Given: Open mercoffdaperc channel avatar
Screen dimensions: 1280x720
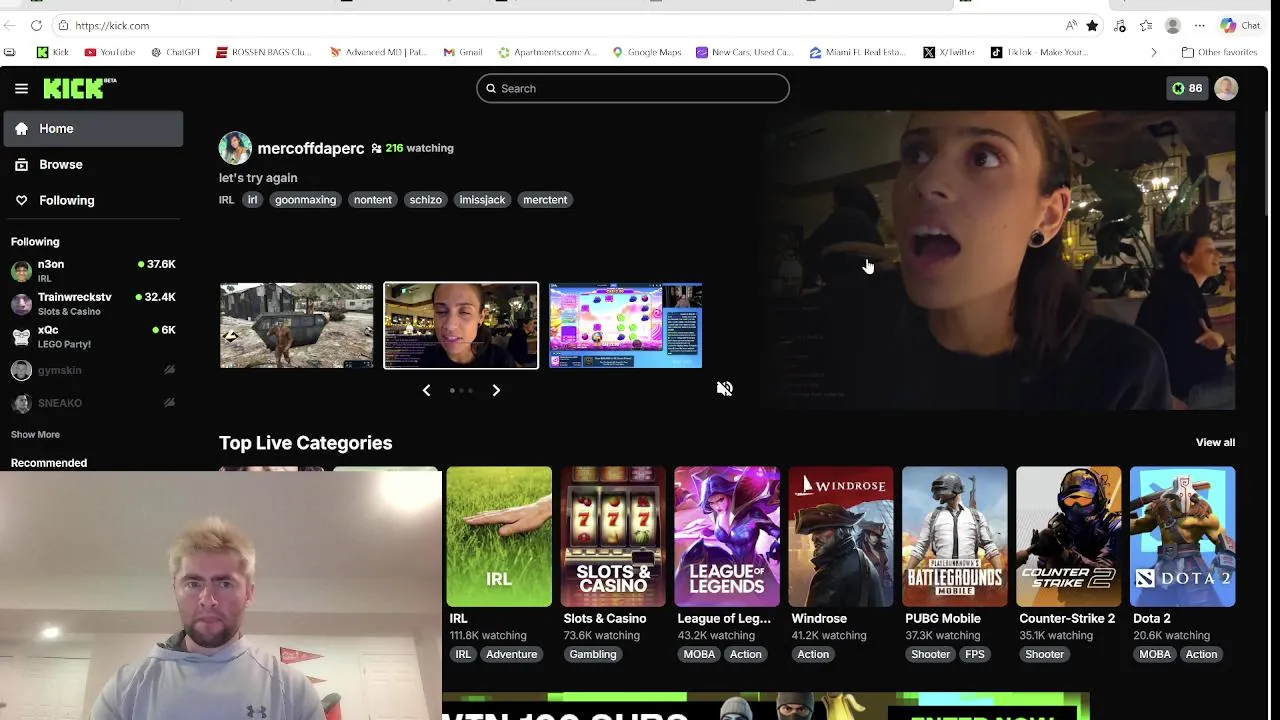Looking at the screenshot, I should [x=235, y=148].
